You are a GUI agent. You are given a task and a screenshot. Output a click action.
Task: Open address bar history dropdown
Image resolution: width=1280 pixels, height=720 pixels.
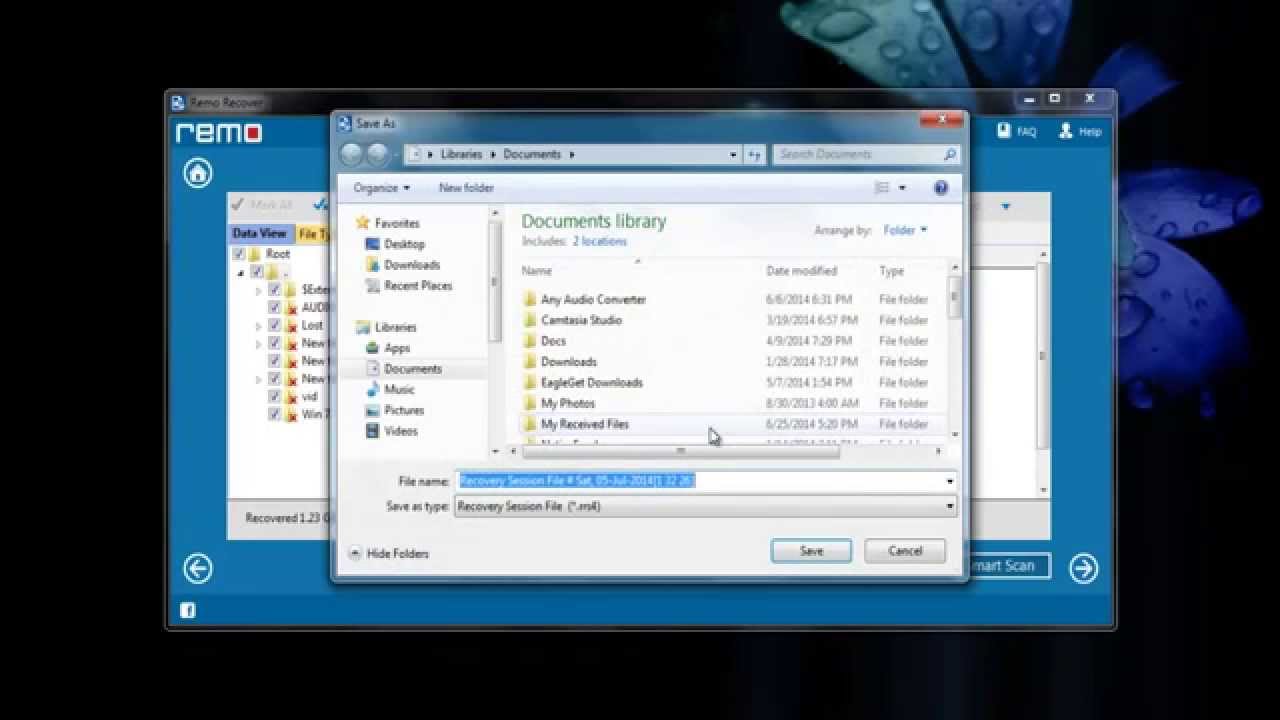pyautogui.click(x=733, y=154)
